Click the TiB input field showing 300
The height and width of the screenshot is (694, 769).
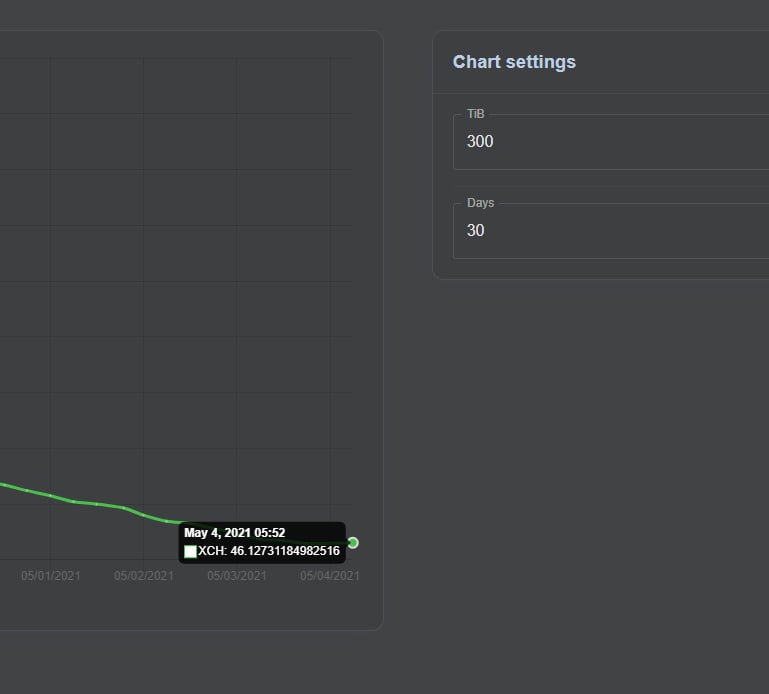tap(611, 142)
